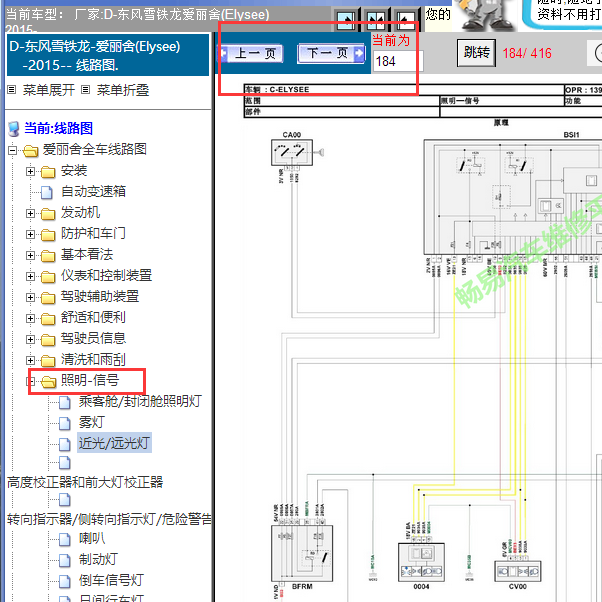
Task: Open the 倒车信号灯 entry
Action: 111,580
